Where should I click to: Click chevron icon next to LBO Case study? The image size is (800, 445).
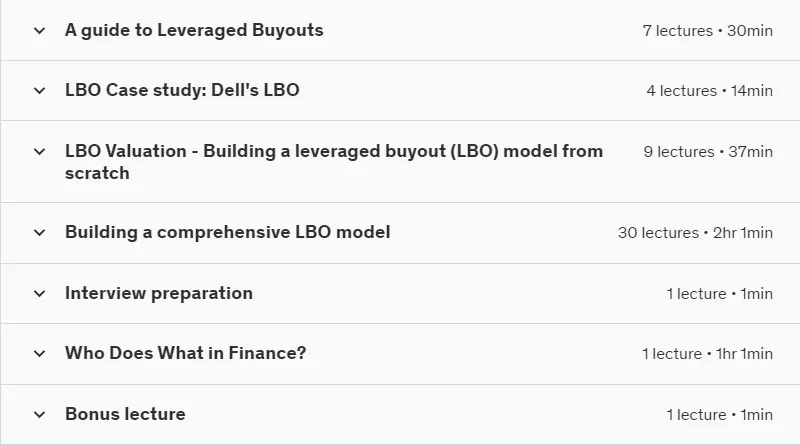(x=39, y=91)
